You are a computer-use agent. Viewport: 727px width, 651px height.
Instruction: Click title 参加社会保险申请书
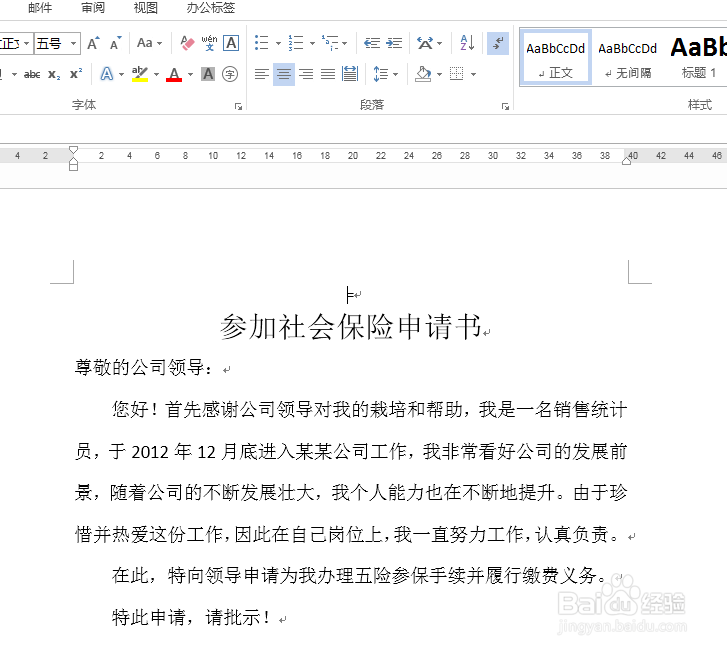351,327
